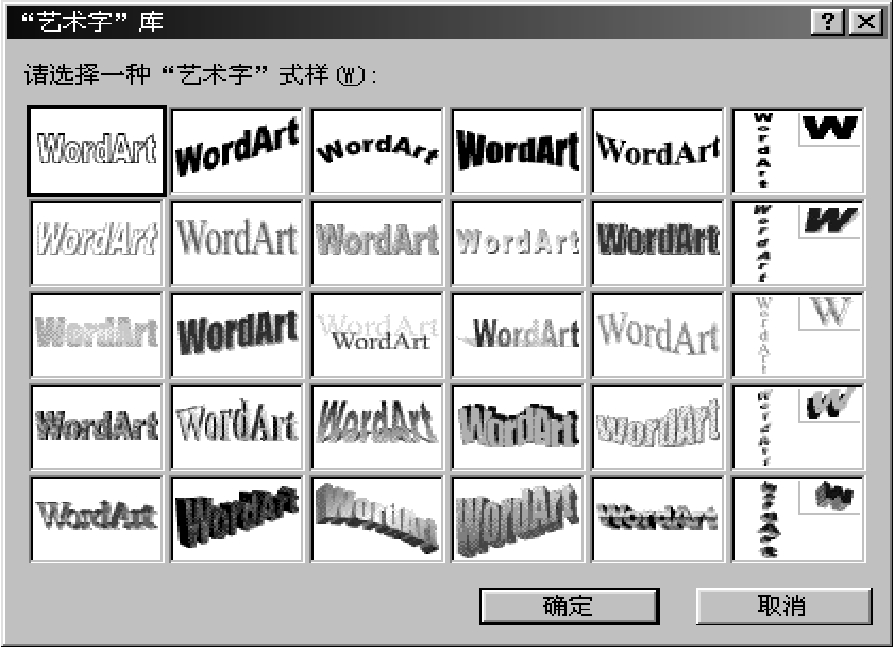Pick the pale wide-spaced WordArt style
893x647 pixels.
point(518,243)
